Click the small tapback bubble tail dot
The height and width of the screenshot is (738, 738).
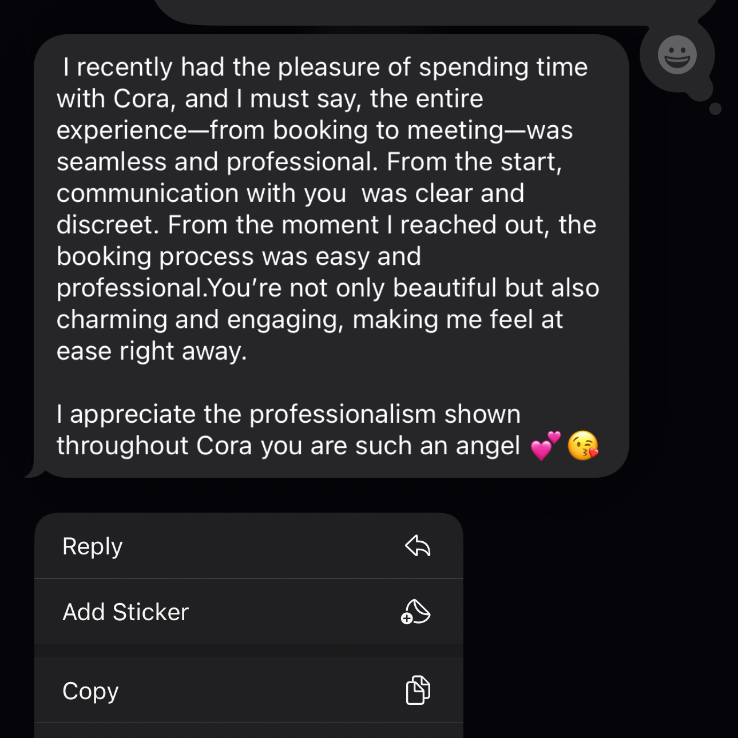[715, 109]
